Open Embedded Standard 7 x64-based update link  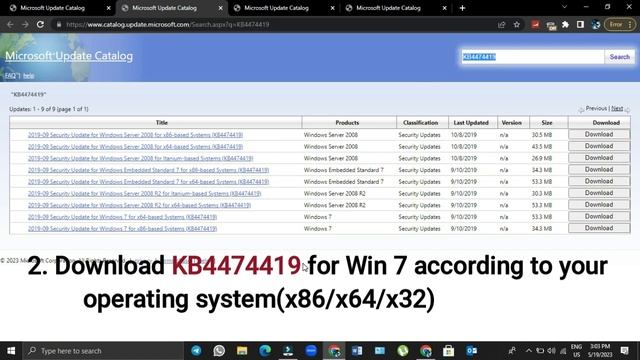(x=148, y=182)
